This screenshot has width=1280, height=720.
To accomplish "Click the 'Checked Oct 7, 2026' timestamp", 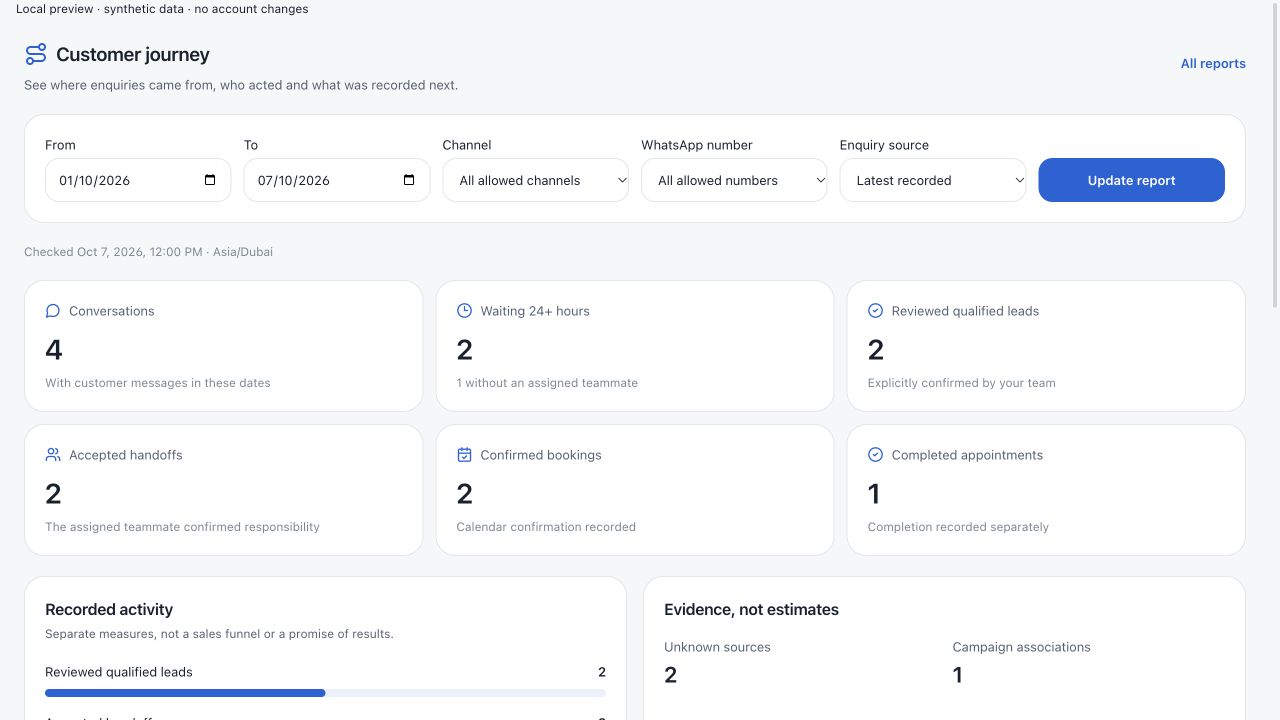I will [x=148, y=252].
